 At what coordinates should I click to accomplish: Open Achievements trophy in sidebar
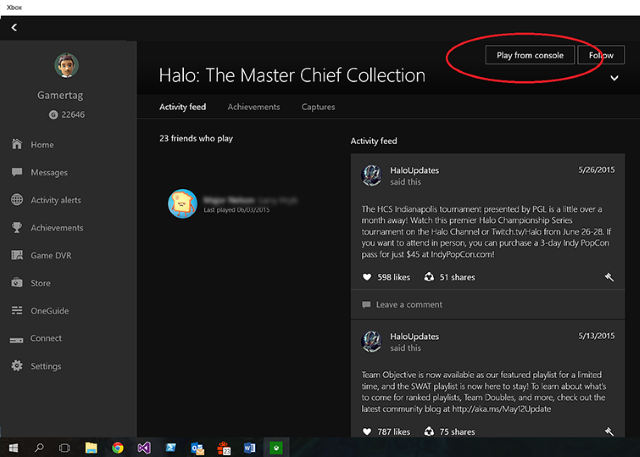17,227
